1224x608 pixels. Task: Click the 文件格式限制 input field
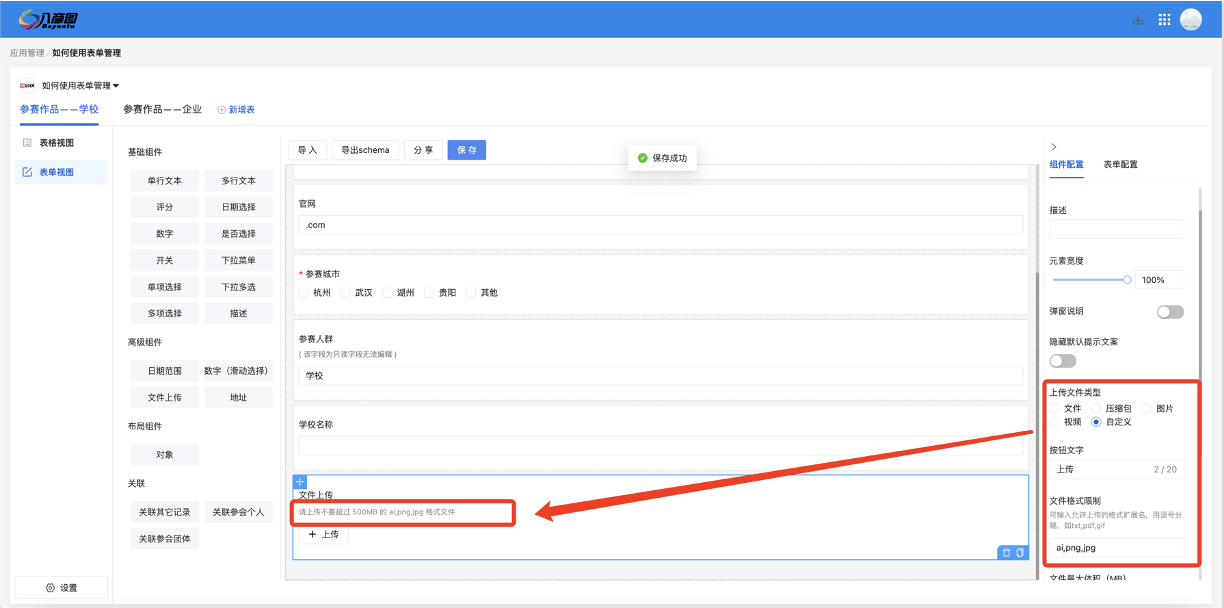click(x=1116, y=548)
